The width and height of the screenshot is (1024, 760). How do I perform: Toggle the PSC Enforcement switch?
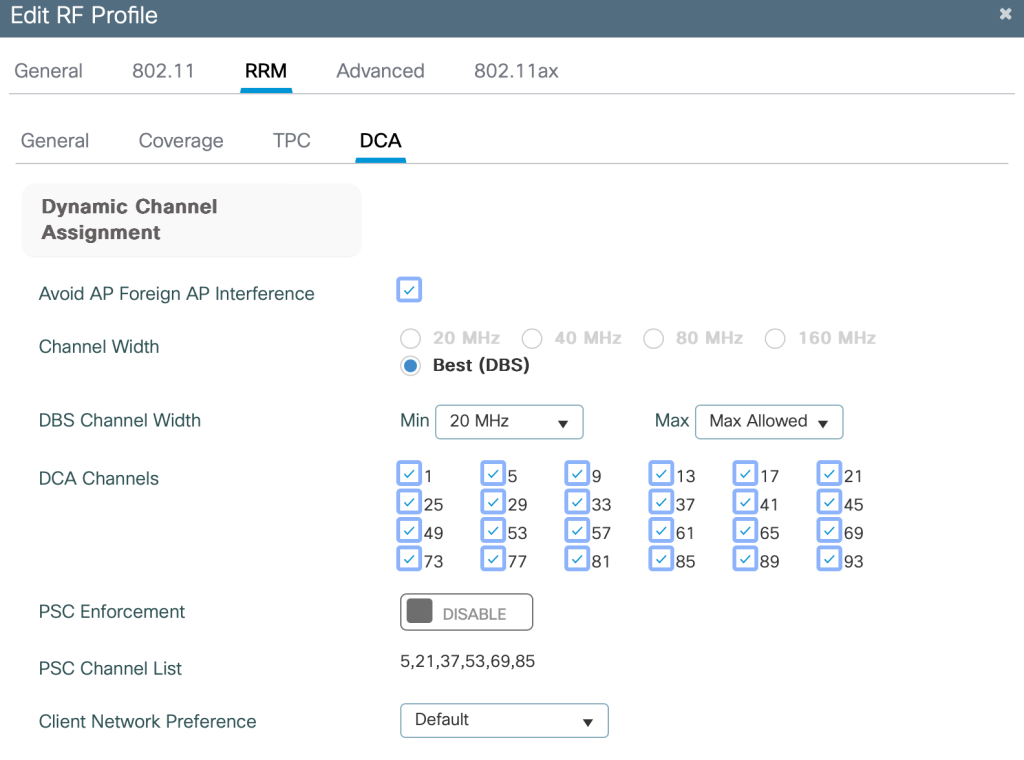pos(466,612)
